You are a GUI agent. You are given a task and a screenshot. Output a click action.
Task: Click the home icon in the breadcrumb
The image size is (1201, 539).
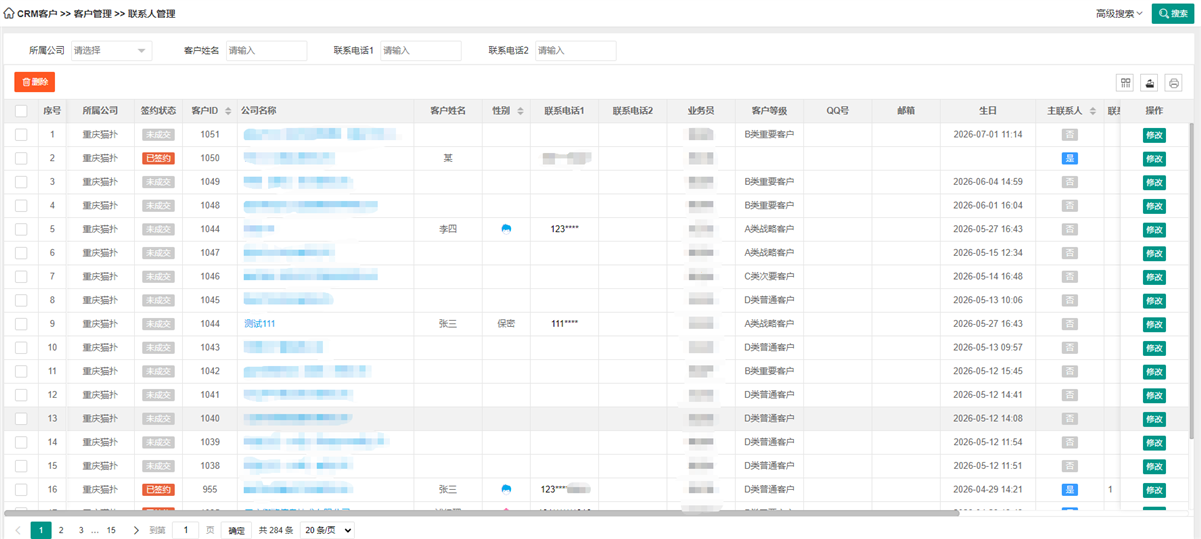click(x=9, y=14)
